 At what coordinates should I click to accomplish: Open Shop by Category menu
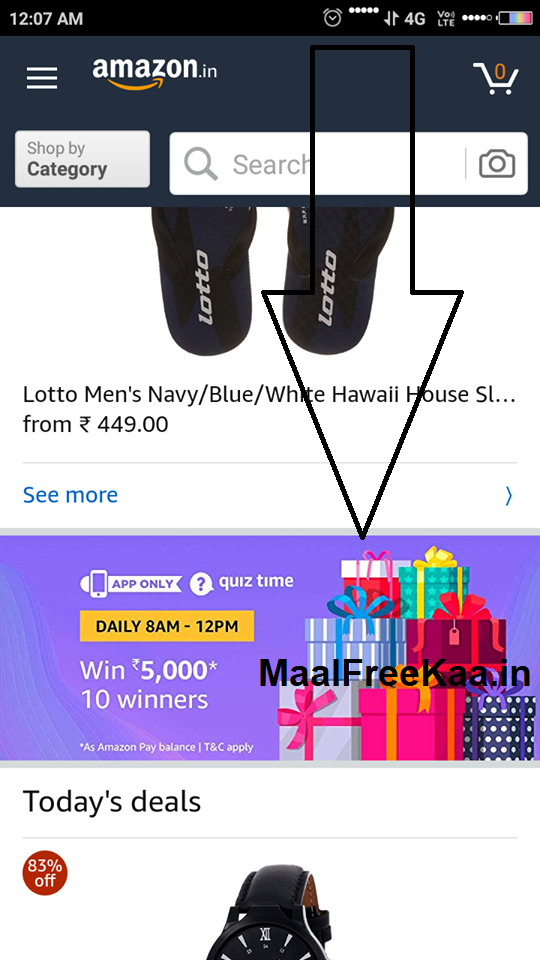[82, 159]
